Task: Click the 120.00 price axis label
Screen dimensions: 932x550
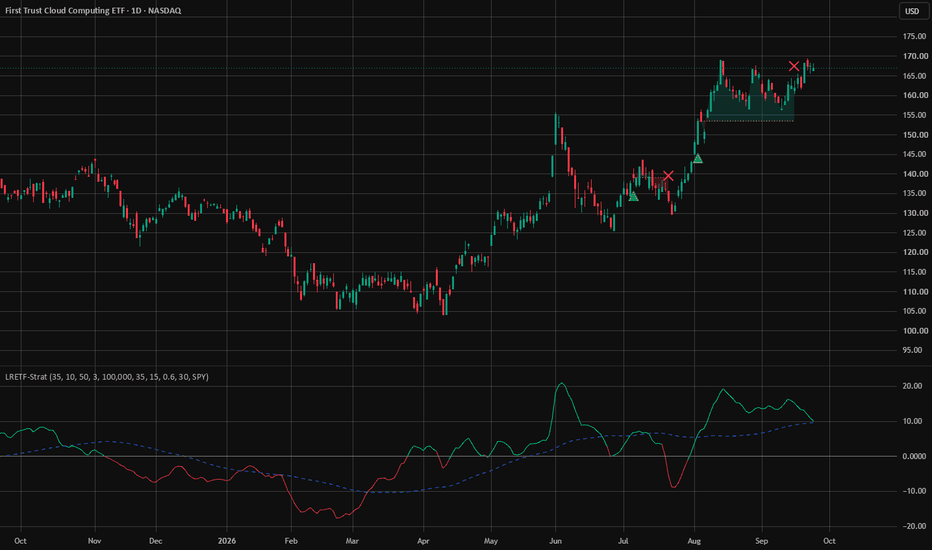Action: pos(914,252)
